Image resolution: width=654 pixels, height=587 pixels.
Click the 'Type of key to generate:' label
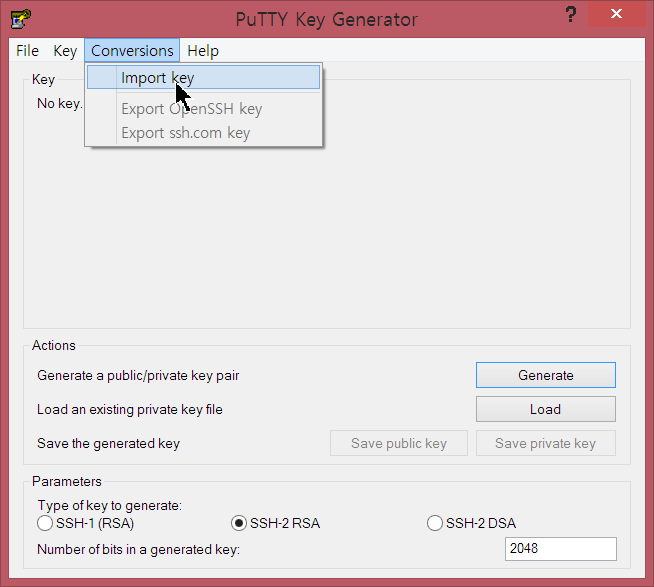[x=110, y=506]
